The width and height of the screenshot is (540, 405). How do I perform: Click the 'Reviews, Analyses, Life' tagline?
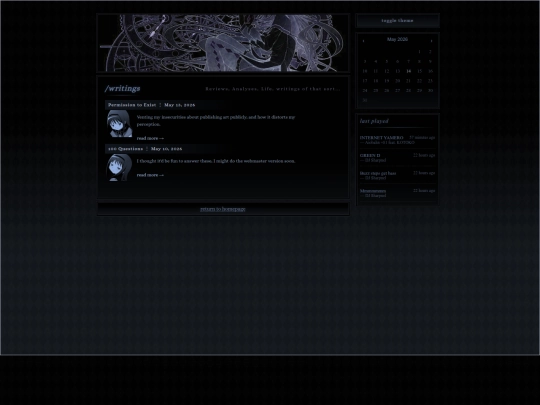273,89
